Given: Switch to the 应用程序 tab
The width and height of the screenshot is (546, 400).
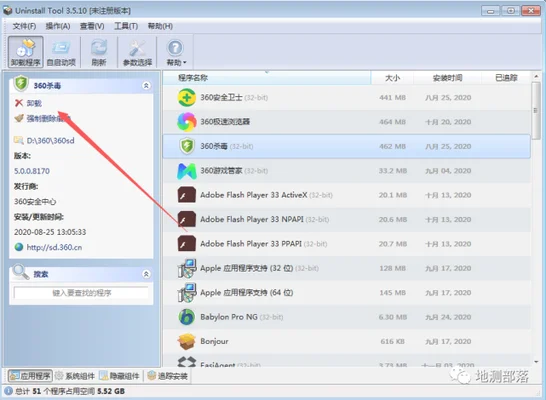Looking at the screenshot, I should click(30, 376).
